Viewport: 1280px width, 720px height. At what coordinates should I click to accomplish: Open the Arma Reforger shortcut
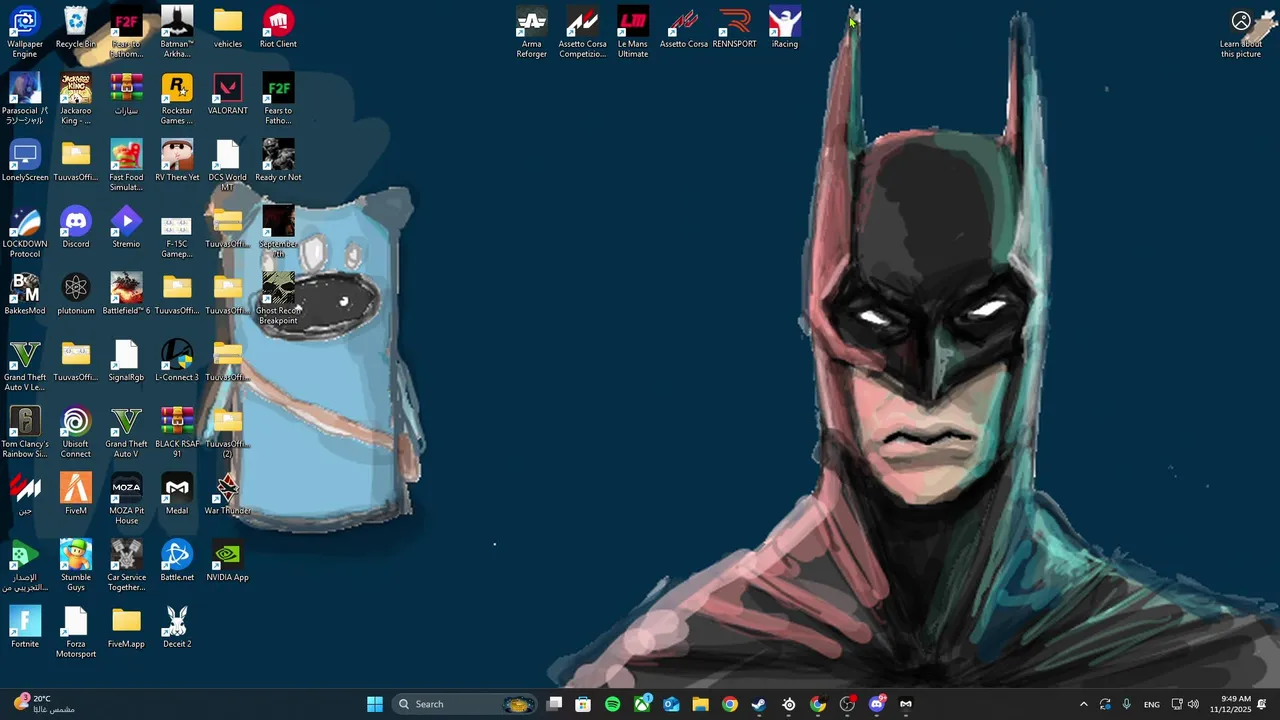click(x=532, y=32)
